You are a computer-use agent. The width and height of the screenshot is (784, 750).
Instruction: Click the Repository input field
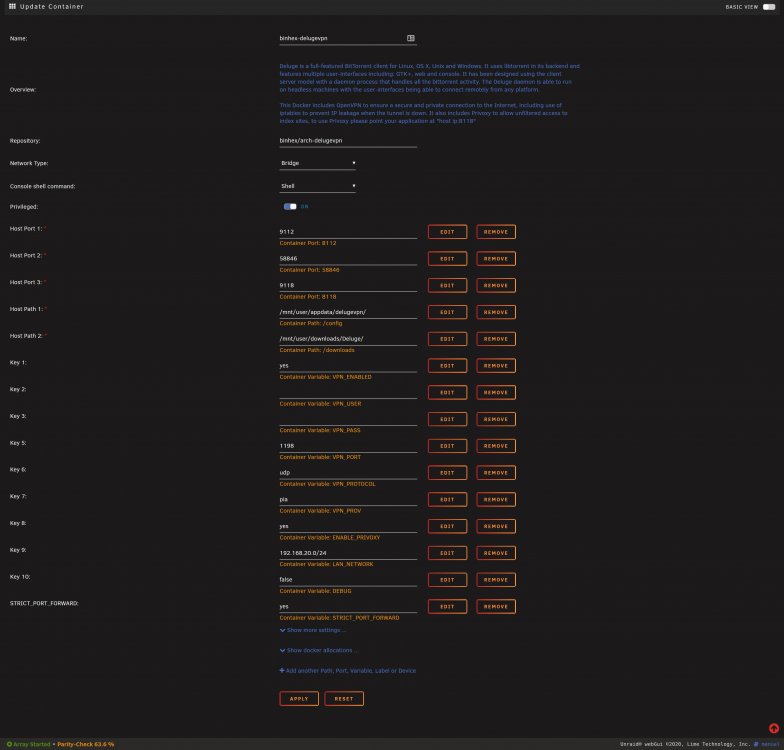click(348, 141)
